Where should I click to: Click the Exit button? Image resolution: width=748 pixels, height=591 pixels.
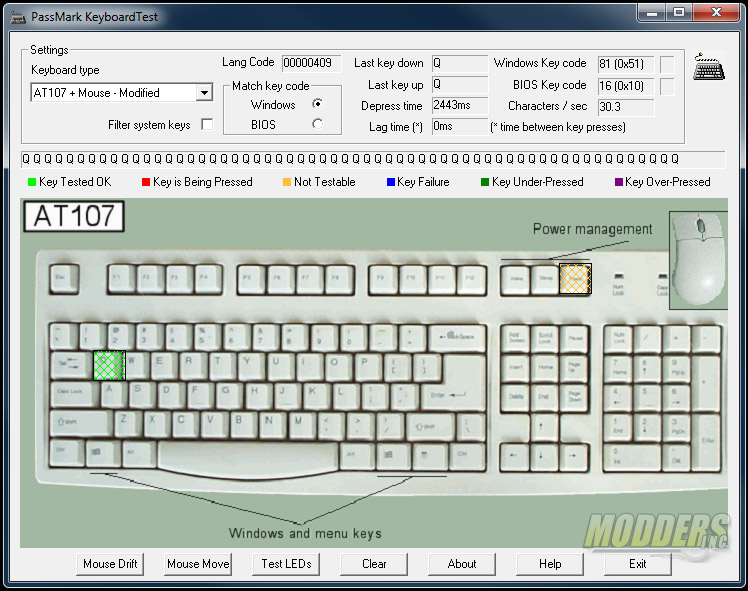[x=638, y=564]
